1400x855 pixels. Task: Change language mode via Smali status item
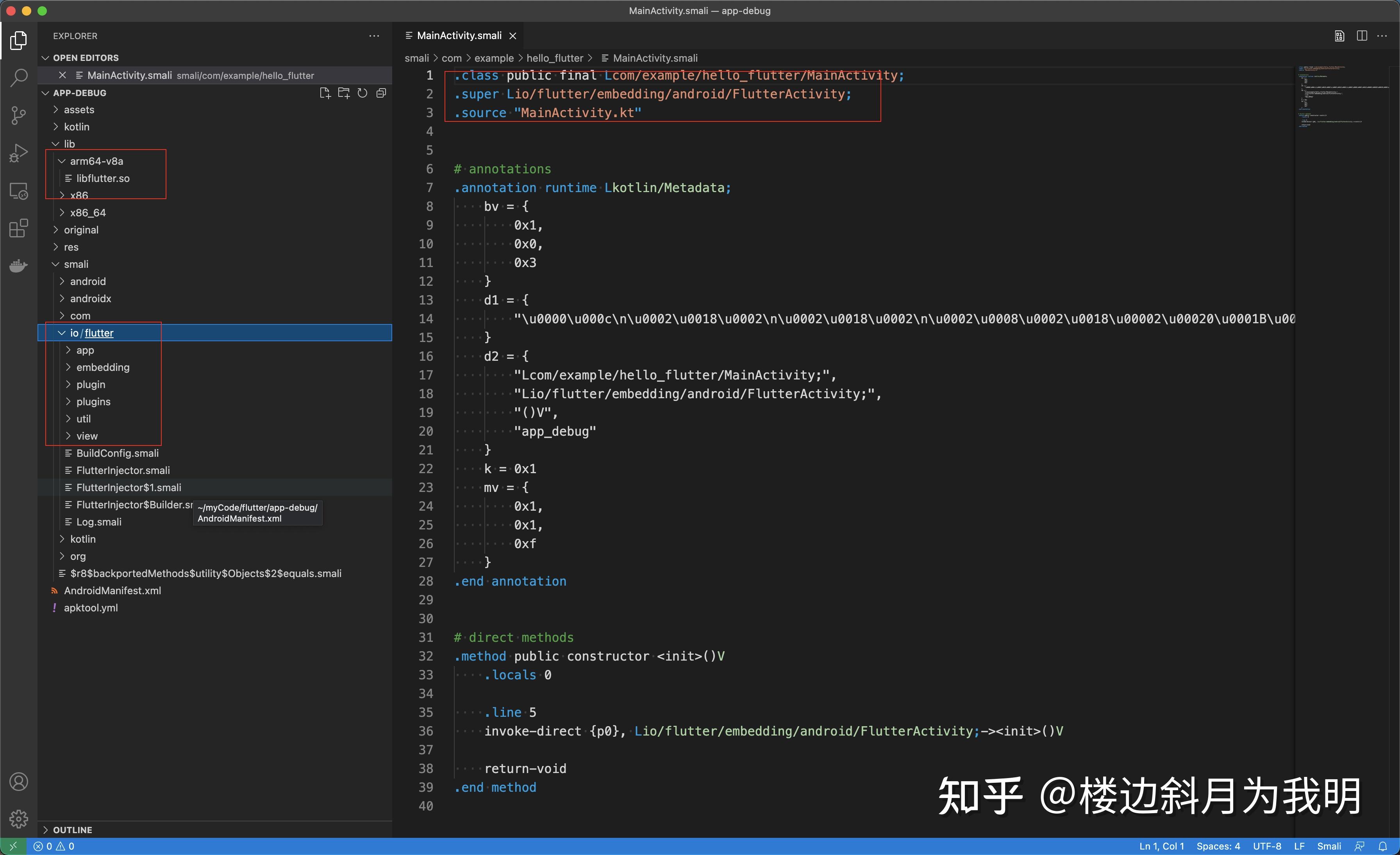pyautogui.click(x=1329, y=846)
